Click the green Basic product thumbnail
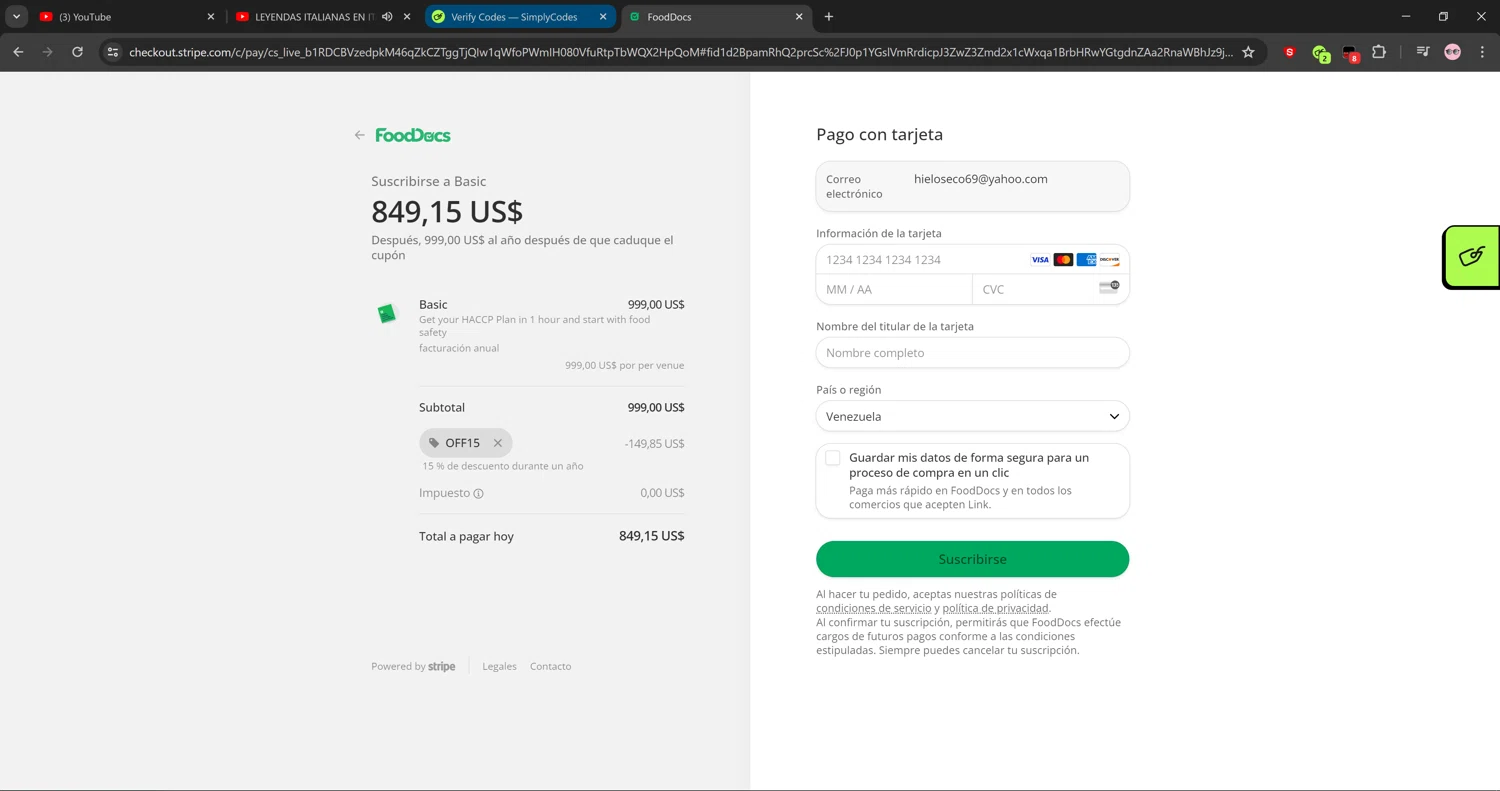The image size is (1500, 791). coord(387,314)
